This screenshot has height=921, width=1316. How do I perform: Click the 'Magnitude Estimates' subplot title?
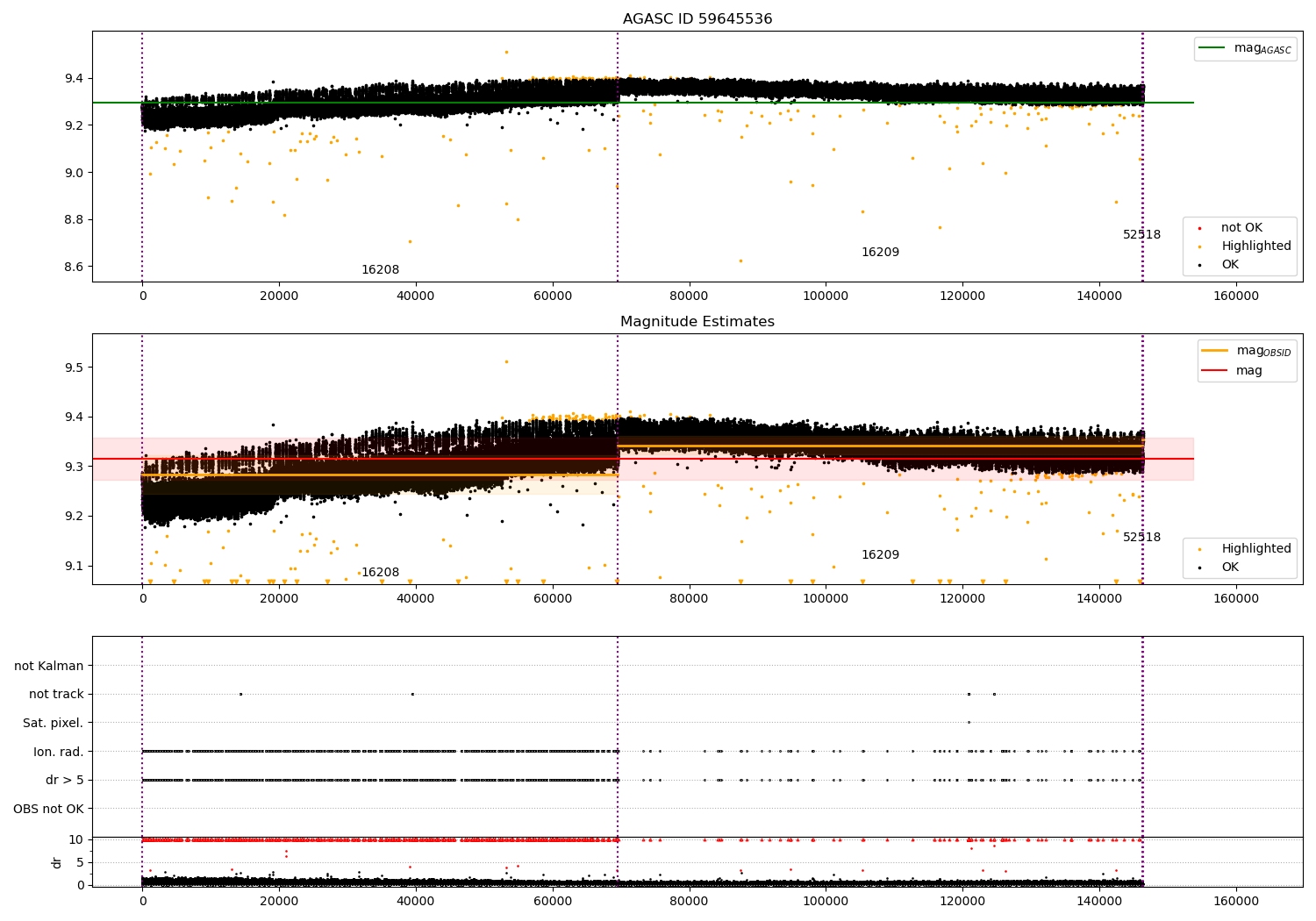click(x=697, y=322)
